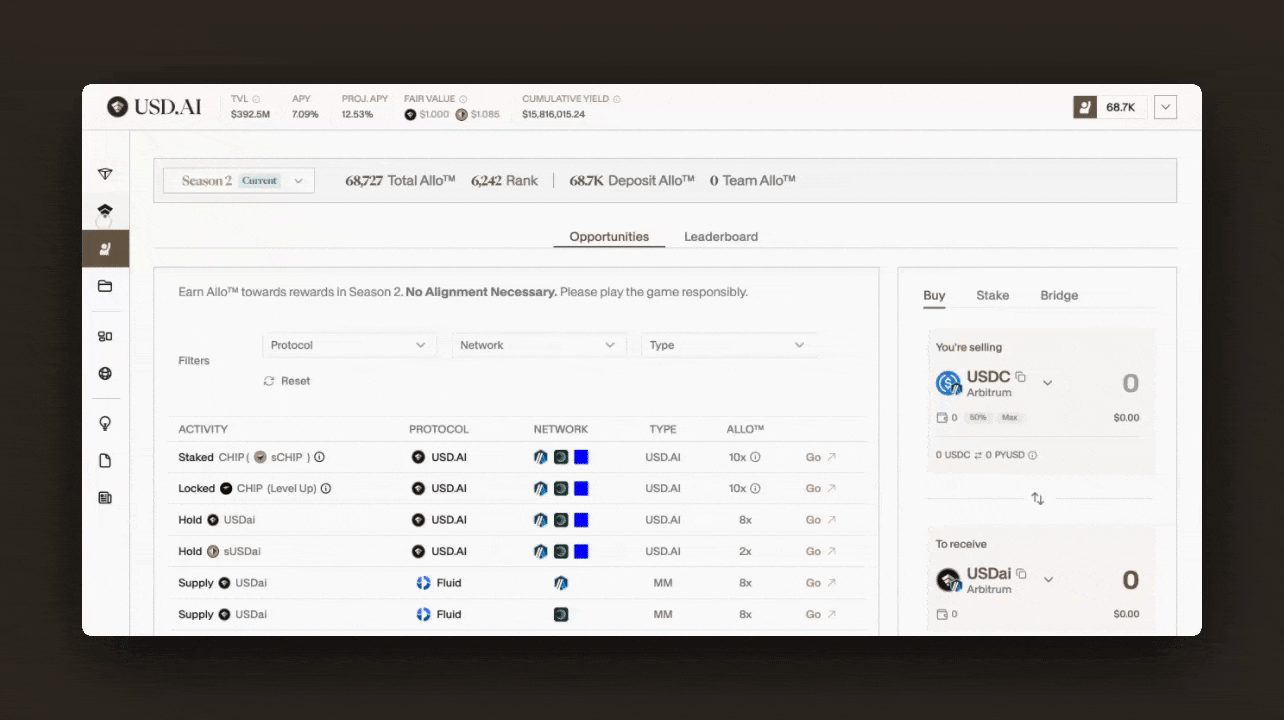
Task: Click the info icon in Locked CHIP row
Action: [x=326, y=488]
